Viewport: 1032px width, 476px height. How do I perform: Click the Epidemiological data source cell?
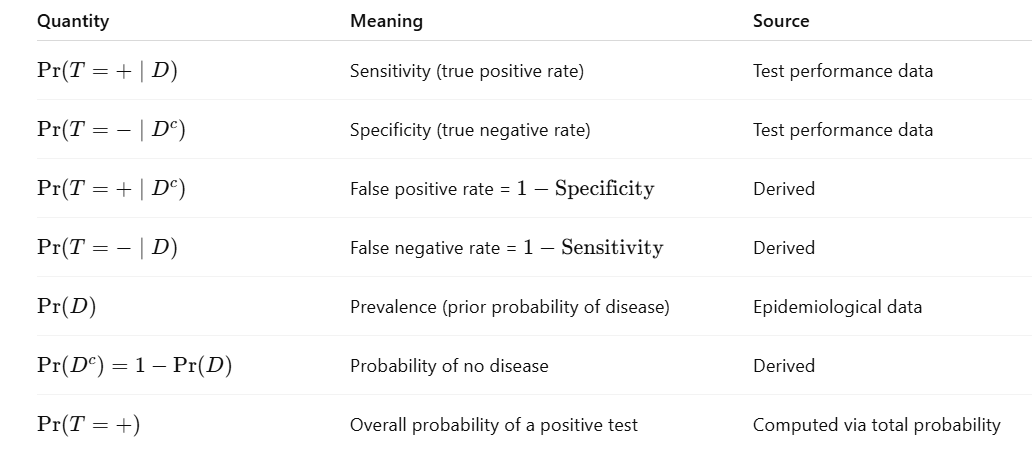(x=837, y=307)
